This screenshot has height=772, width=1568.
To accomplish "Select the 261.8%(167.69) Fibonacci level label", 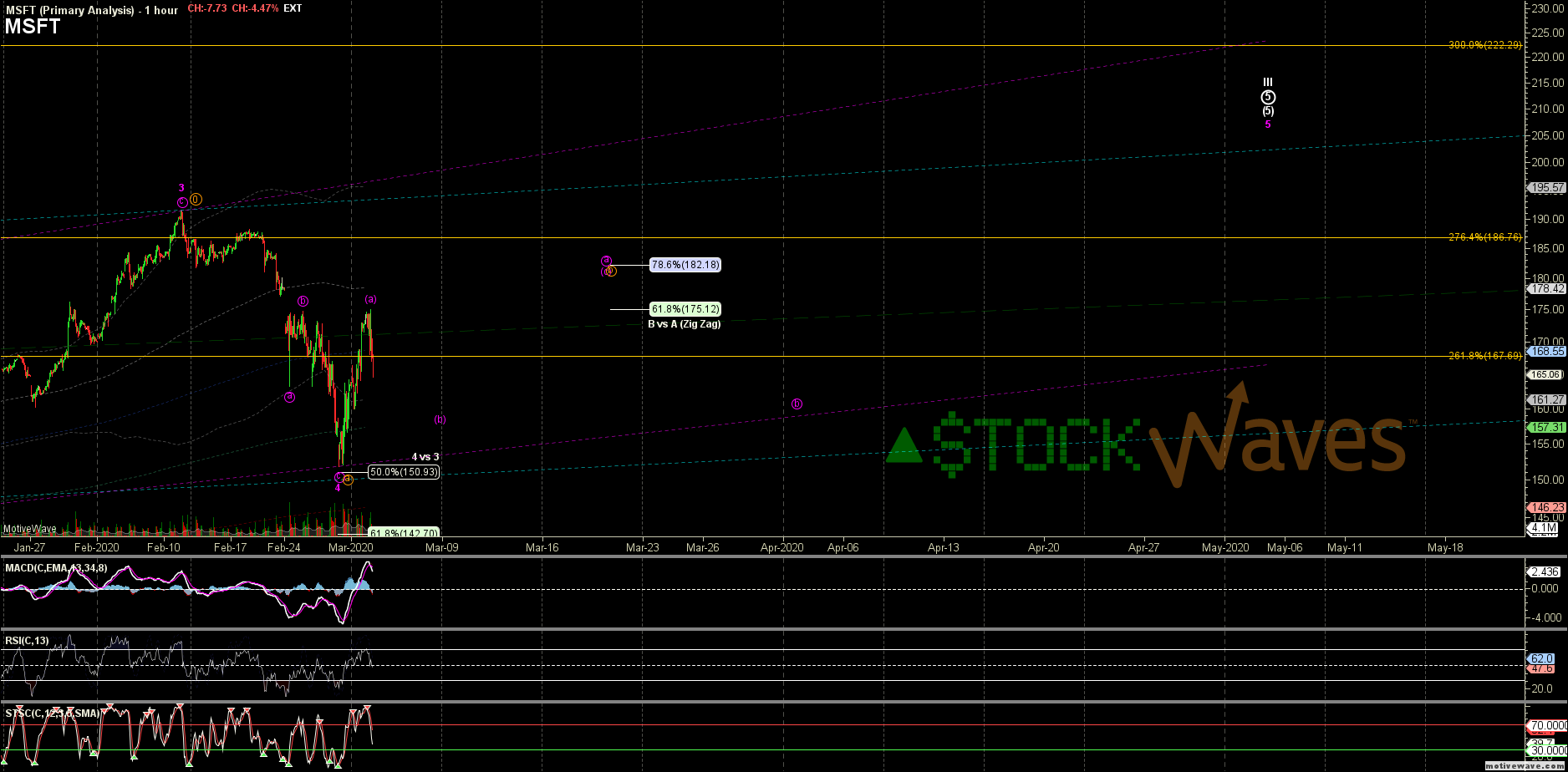I will coord(1484,356).
